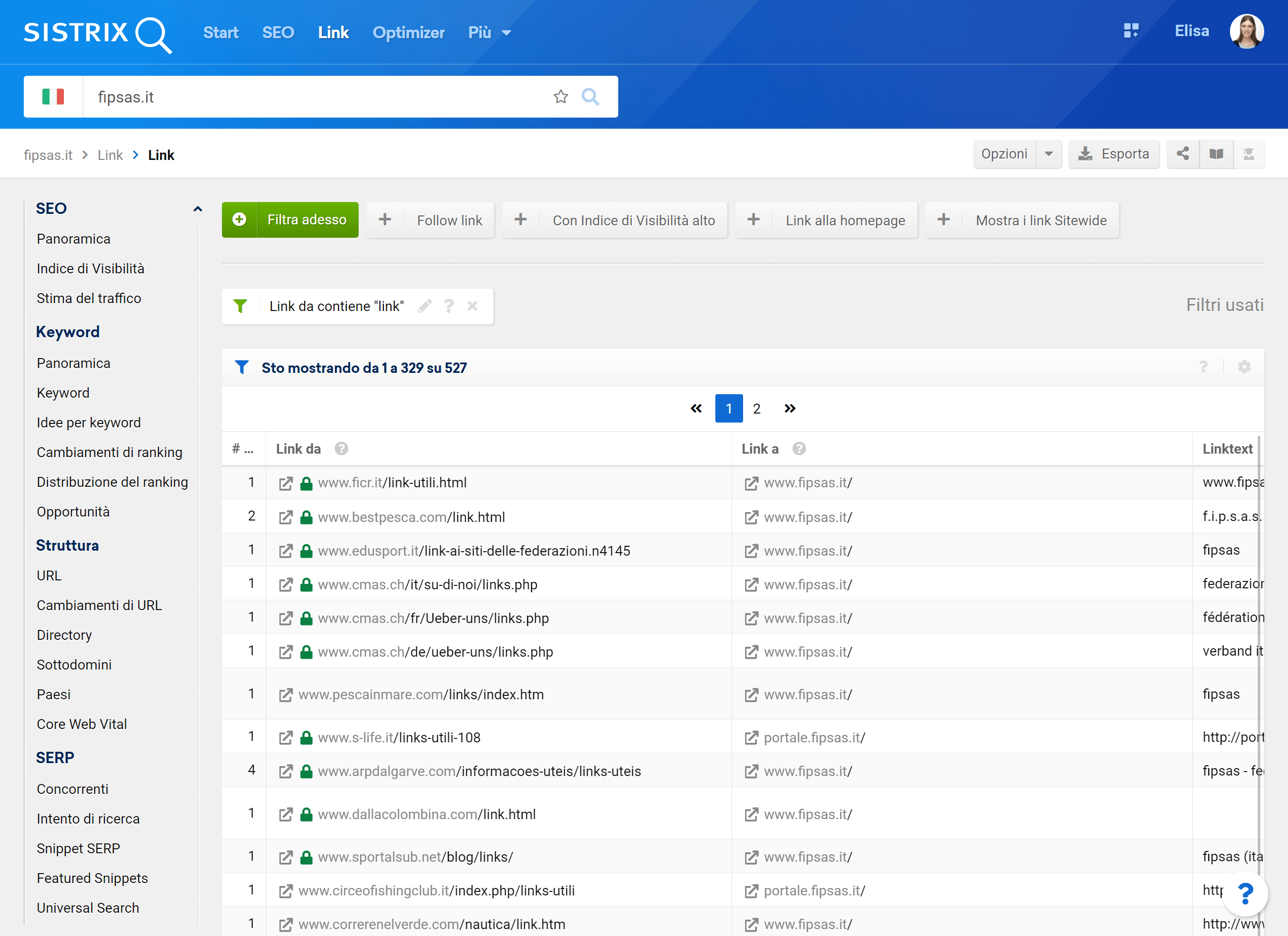Open table settings gear icon

1244,366
